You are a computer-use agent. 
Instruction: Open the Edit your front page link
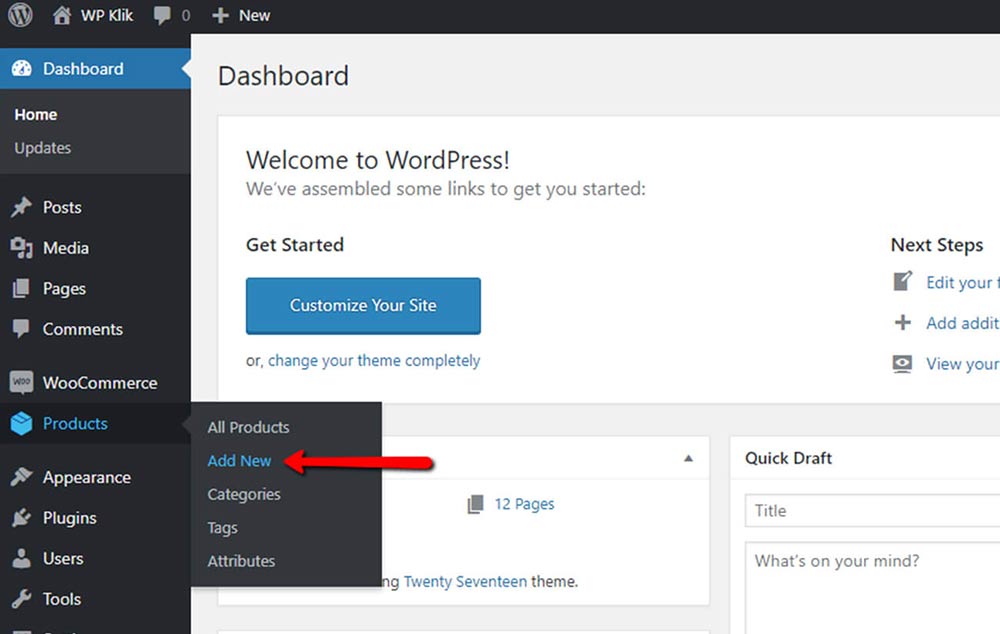click(963, 283)
